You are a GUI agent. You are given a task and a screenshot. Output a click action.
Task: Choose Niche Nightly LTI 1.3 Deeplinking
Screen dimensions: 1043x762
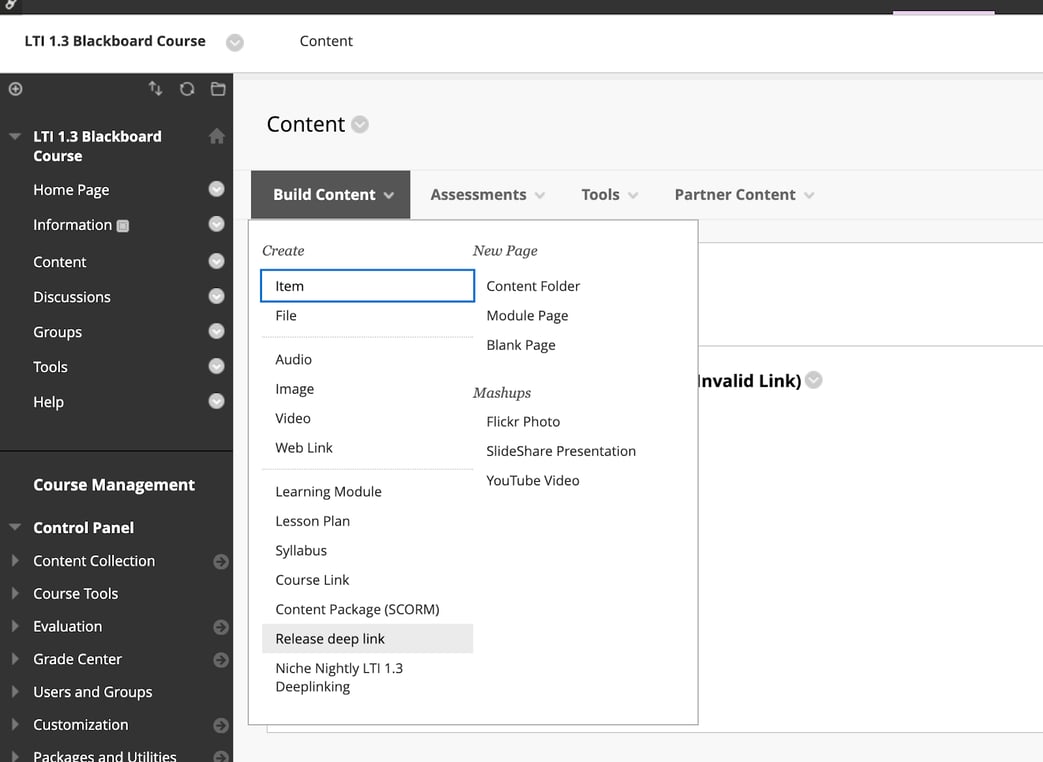(x=340, y=677)
